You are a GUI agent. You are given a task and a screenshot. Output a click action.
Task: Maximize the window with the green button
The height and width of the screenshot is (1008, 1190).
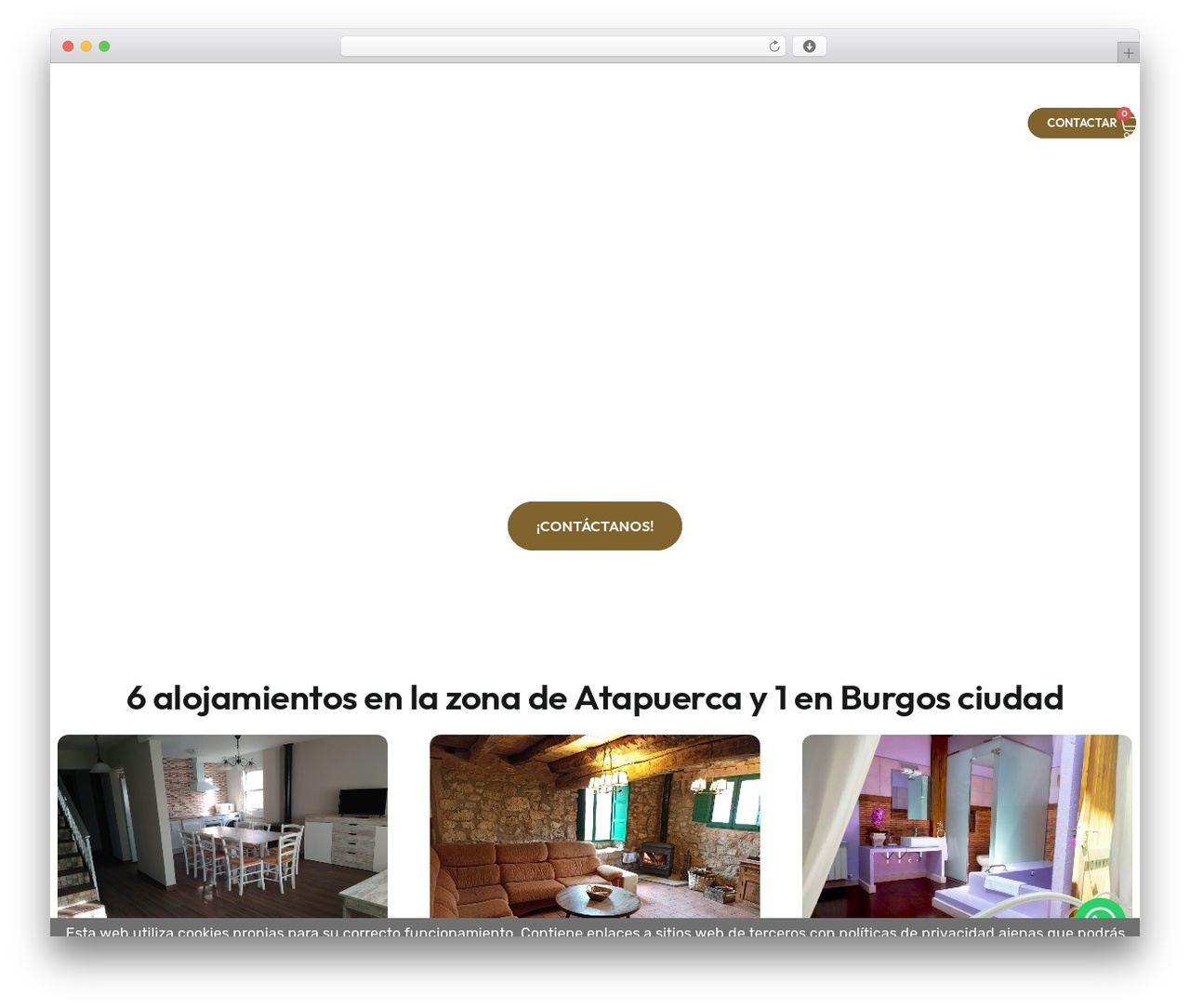[104, 46]
